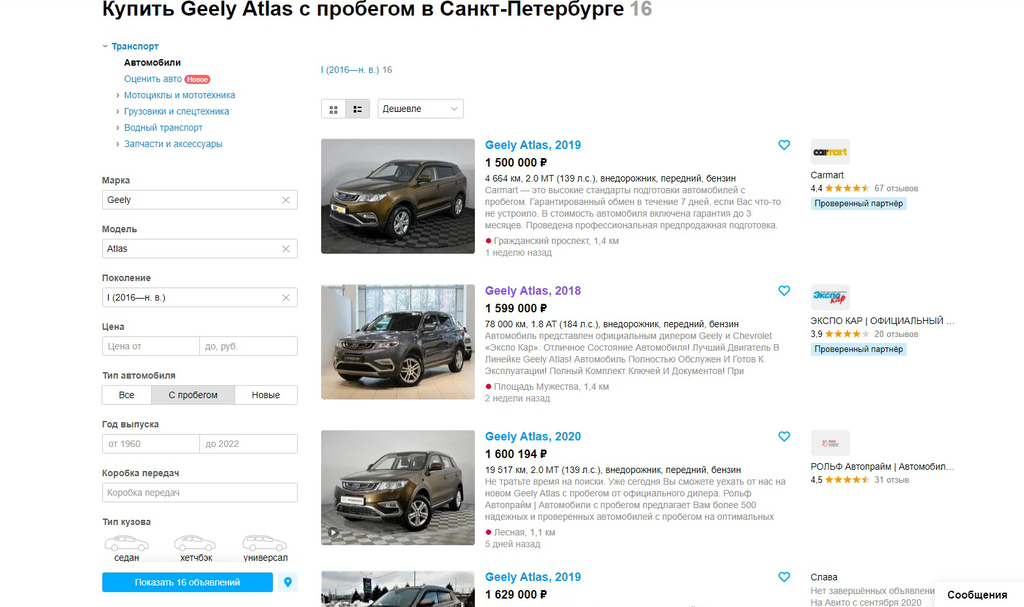Favorite the Geely Atlas 2020 listing
The image size is (1024, 607).
pyautogui.click(x=784, y=436)
